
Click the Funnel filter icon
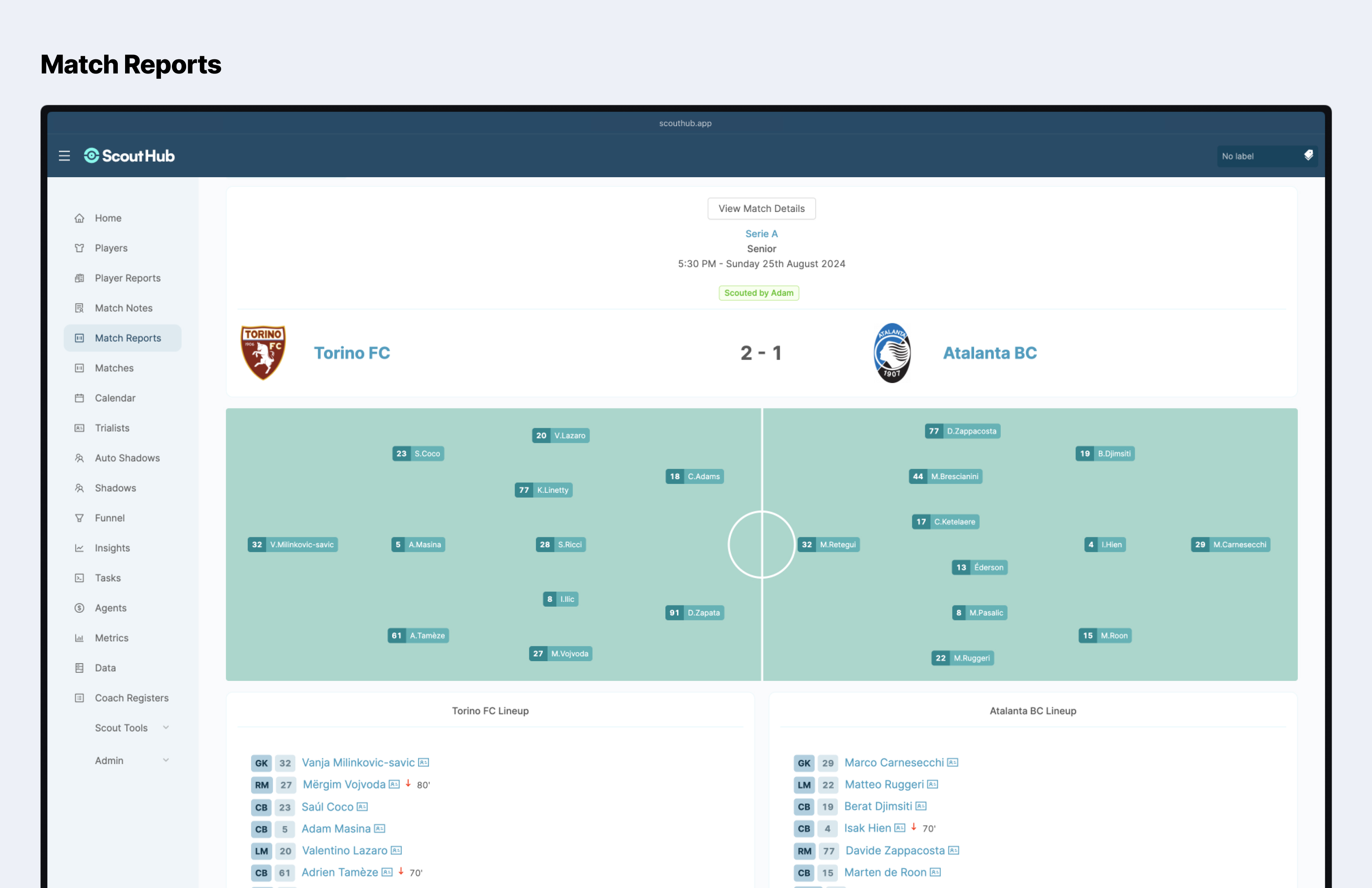(79, 518)
